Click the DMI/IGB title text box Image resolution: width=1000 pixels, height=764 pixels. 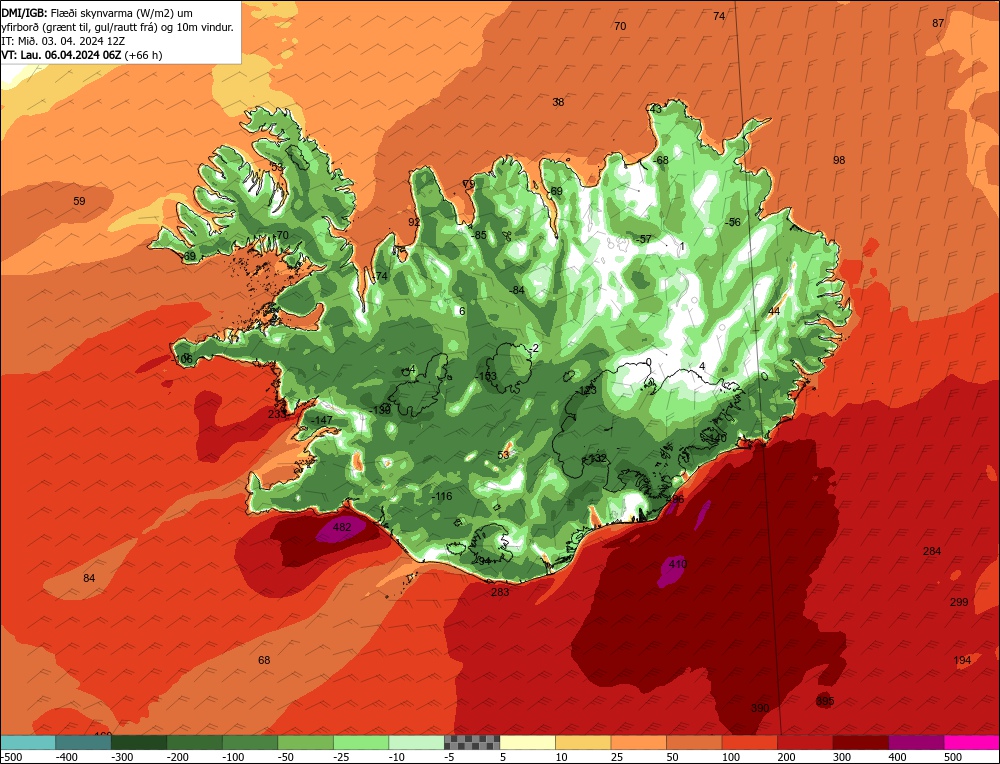point(121,32)
